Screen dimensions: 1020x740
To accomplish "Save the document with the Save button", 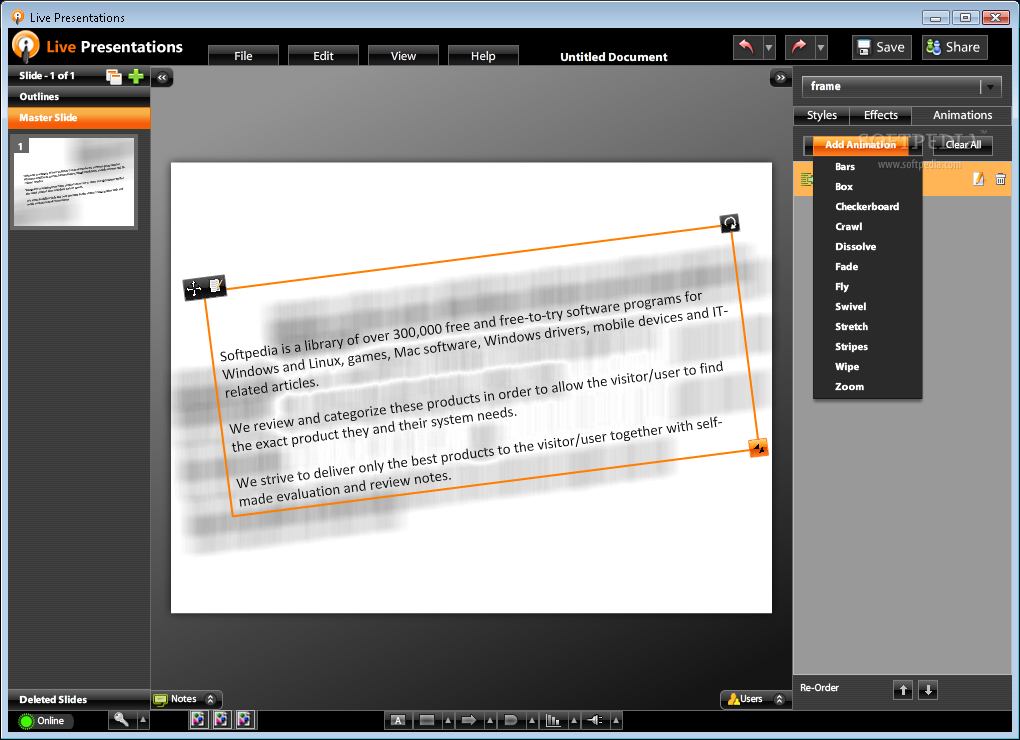I will coord(882,47).
